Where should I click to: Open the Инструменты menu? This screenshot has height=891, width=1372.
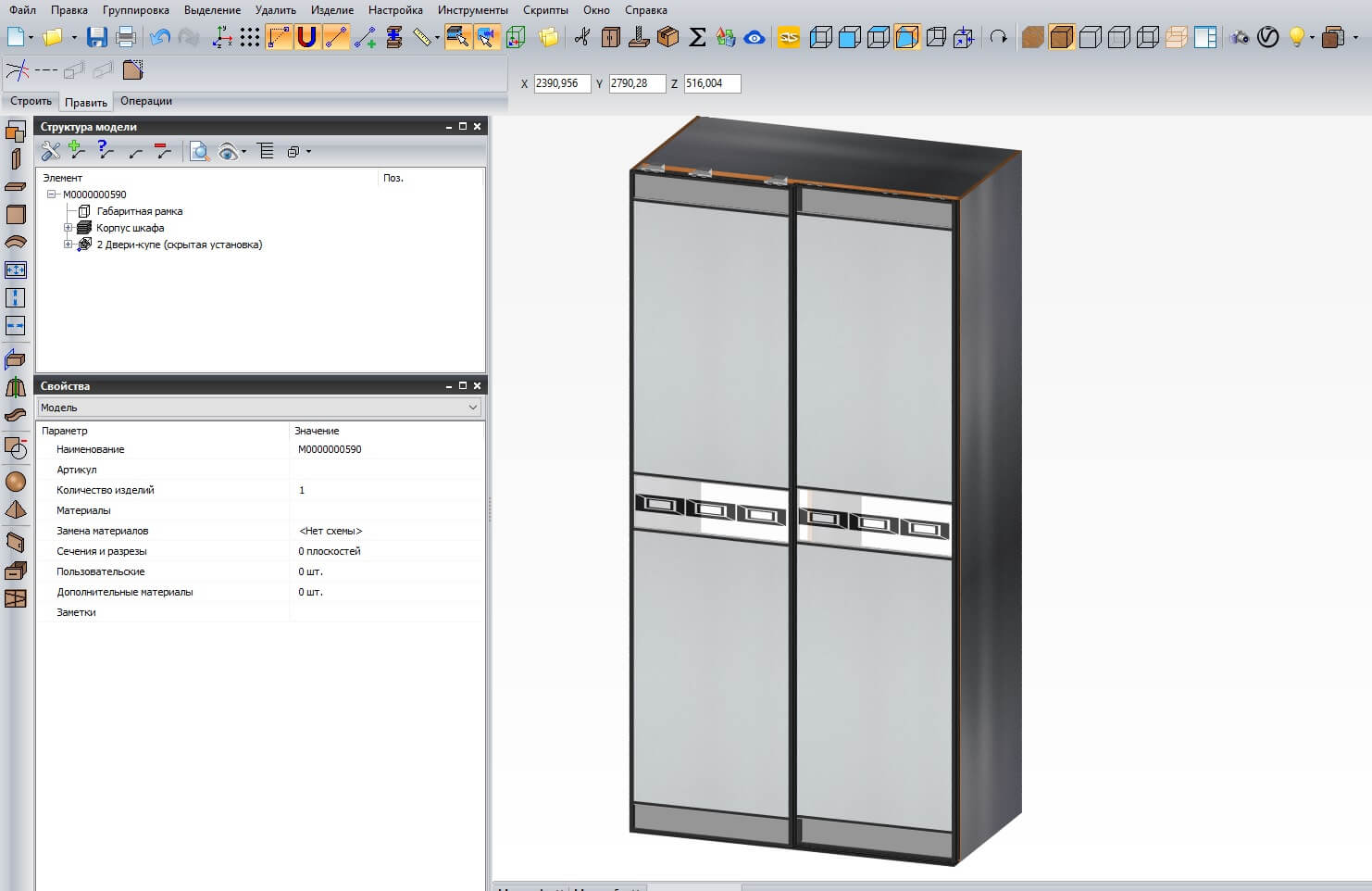pyautogui.click(x=472, y=10)
